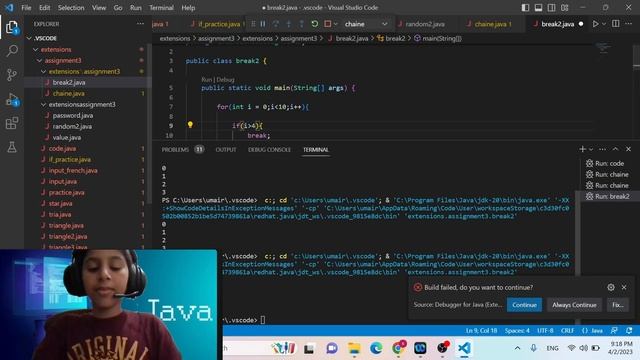Open the Testing flask view
The height and width of the screenshot is (360, 640).
pos(12,147)
